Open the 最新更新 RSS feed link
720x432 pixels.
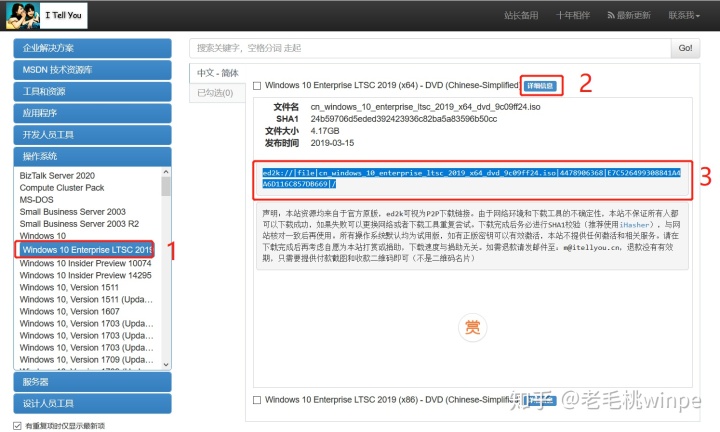[629, 16]
